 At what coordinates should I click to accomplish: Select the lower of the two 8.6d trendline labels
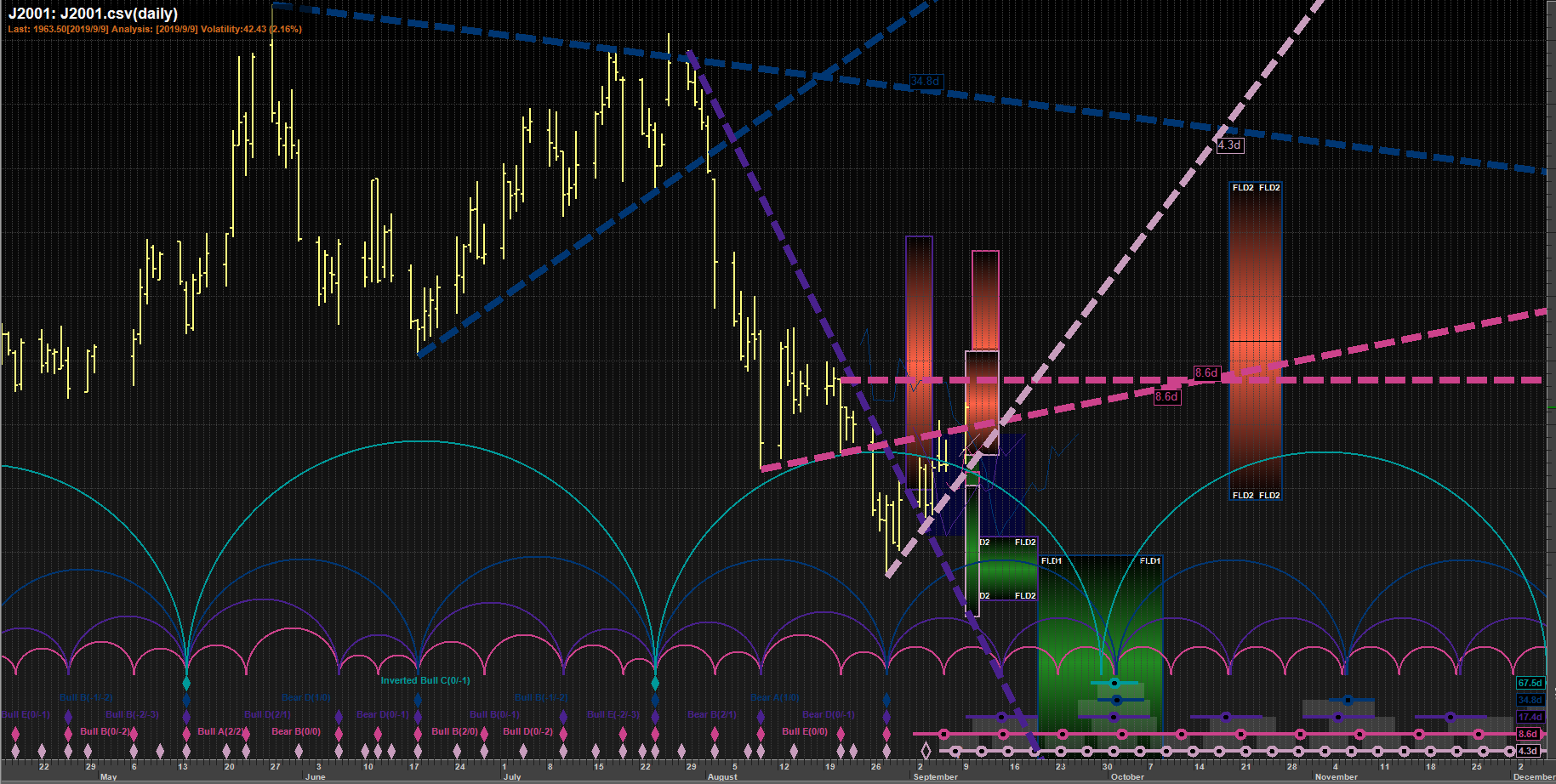pos(1166,396)
